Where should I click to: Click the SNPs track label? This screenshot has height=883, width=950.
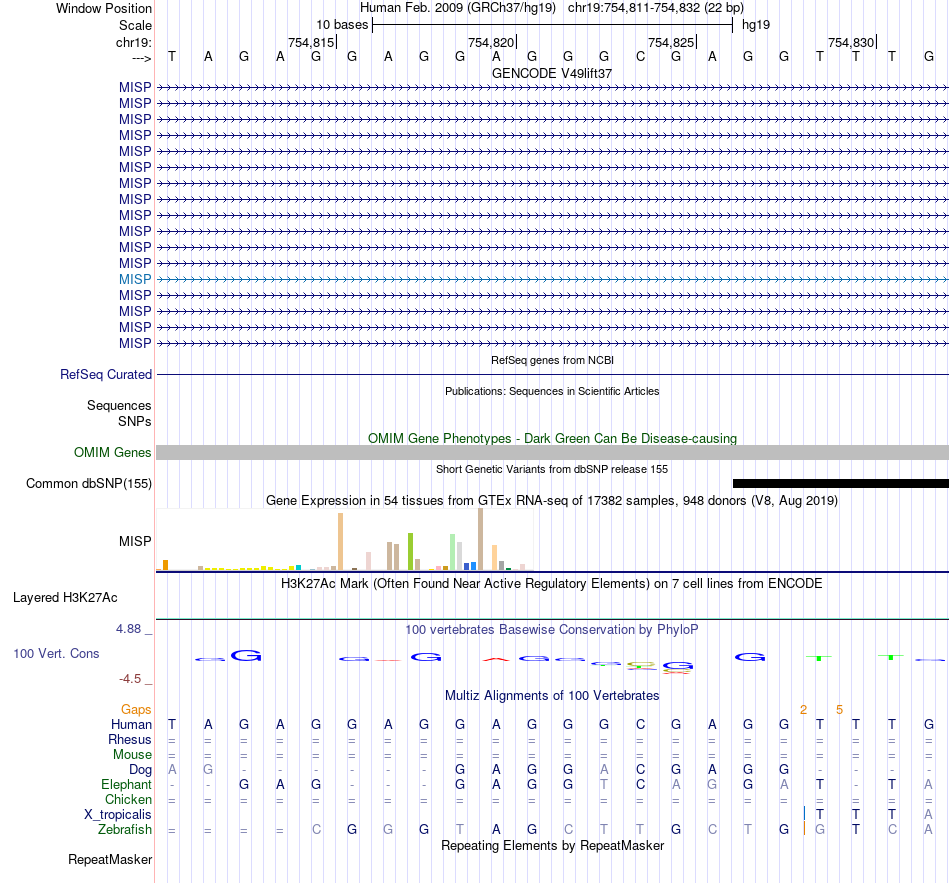pyautogui.click(x=135, y=421)
